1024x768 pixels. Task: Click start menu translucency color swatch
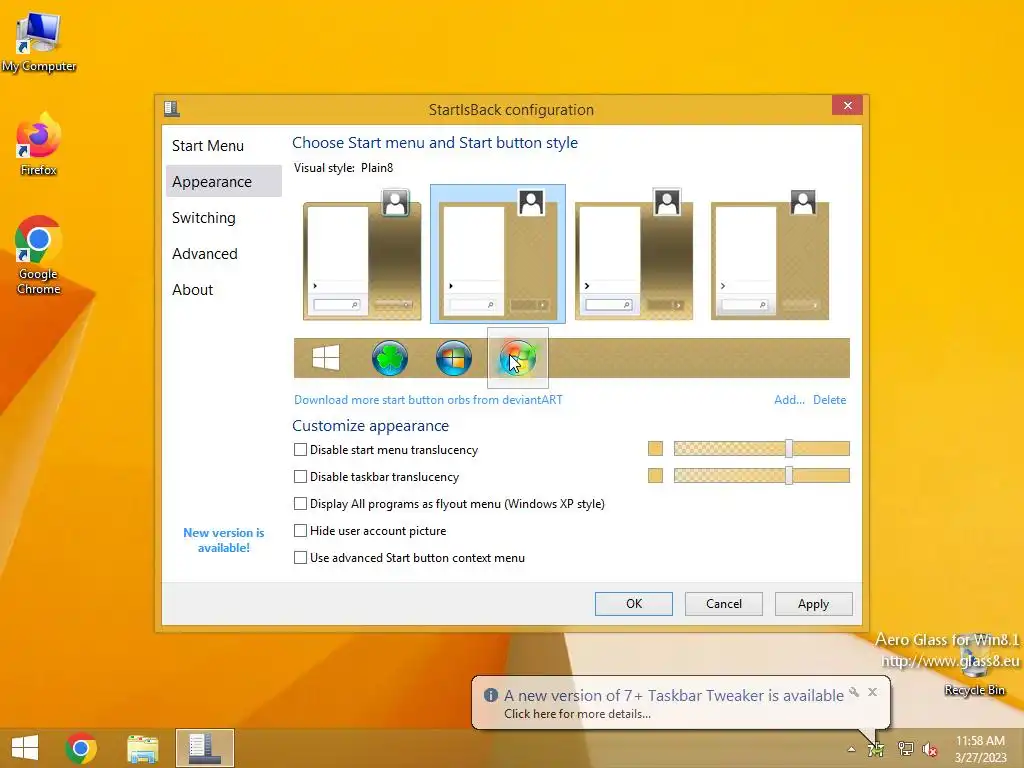[656, 449]
